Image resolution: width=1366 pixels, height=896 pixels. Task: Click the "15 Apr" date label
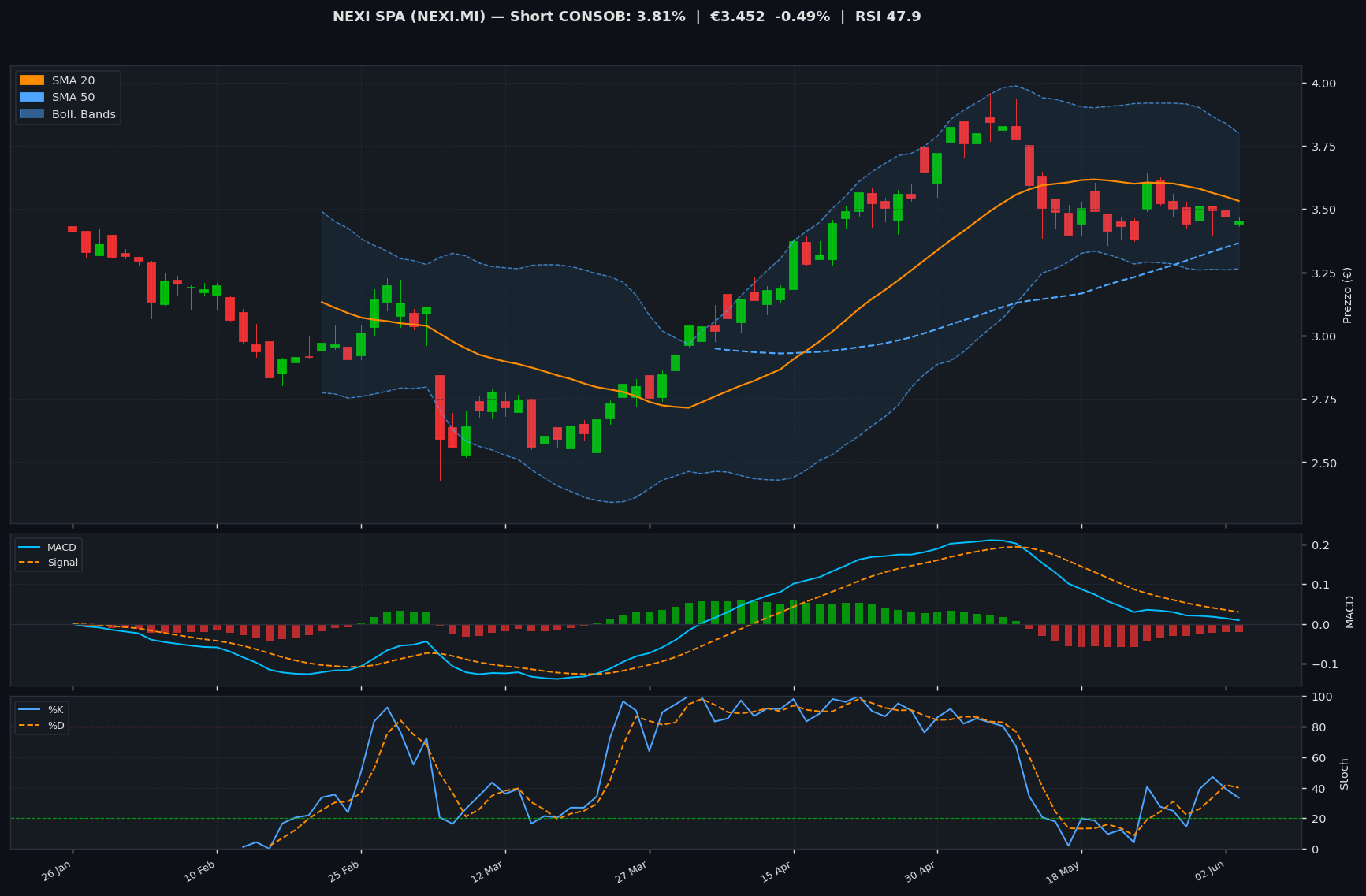[x=777, y=872]
